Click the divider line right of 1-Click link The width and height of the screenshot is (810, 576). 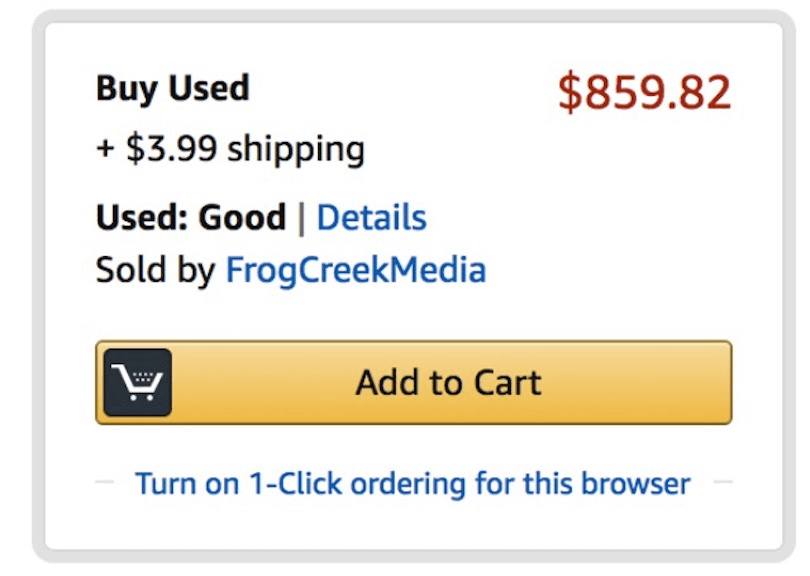(722, 483)
